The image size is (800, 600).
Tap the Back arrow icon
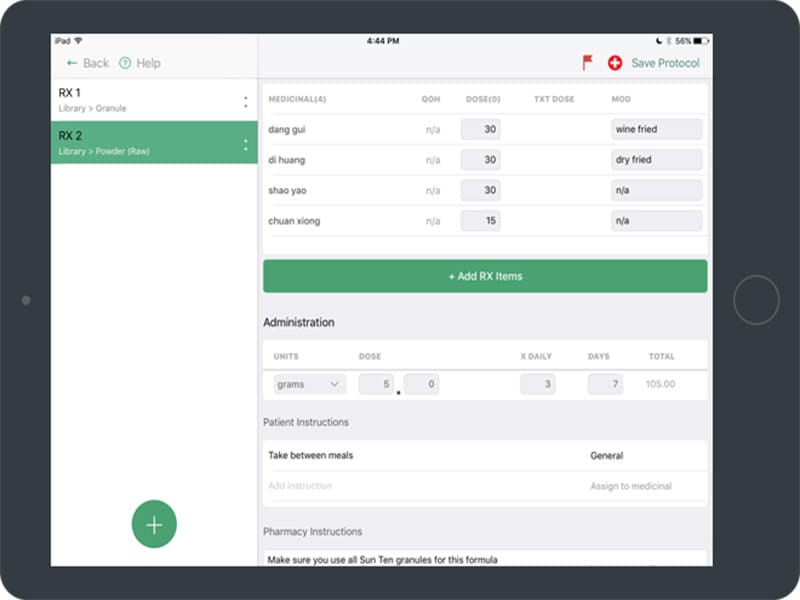(72, 63)
